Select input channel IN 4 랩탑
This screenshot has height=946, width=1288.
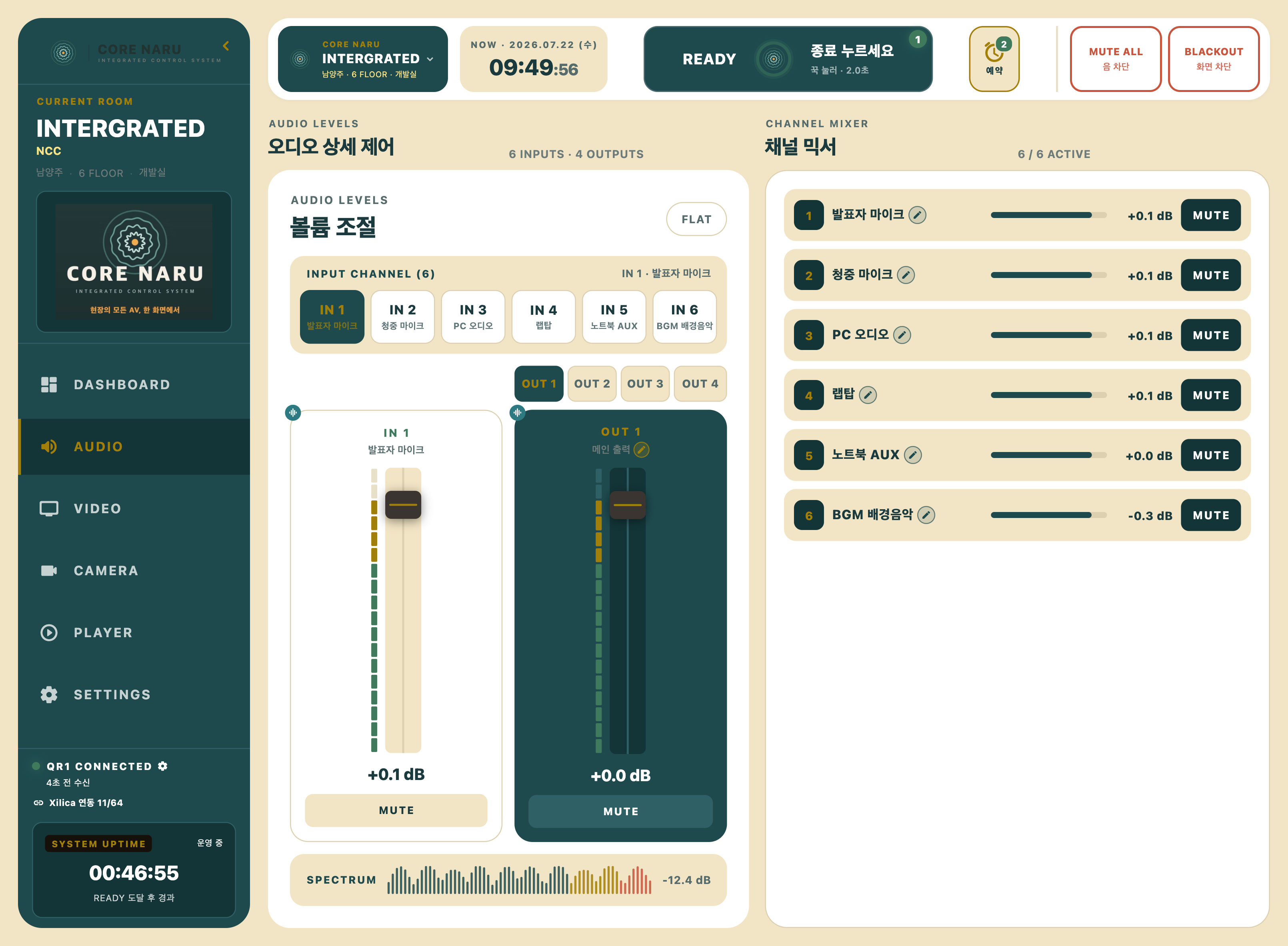(544, 317)
